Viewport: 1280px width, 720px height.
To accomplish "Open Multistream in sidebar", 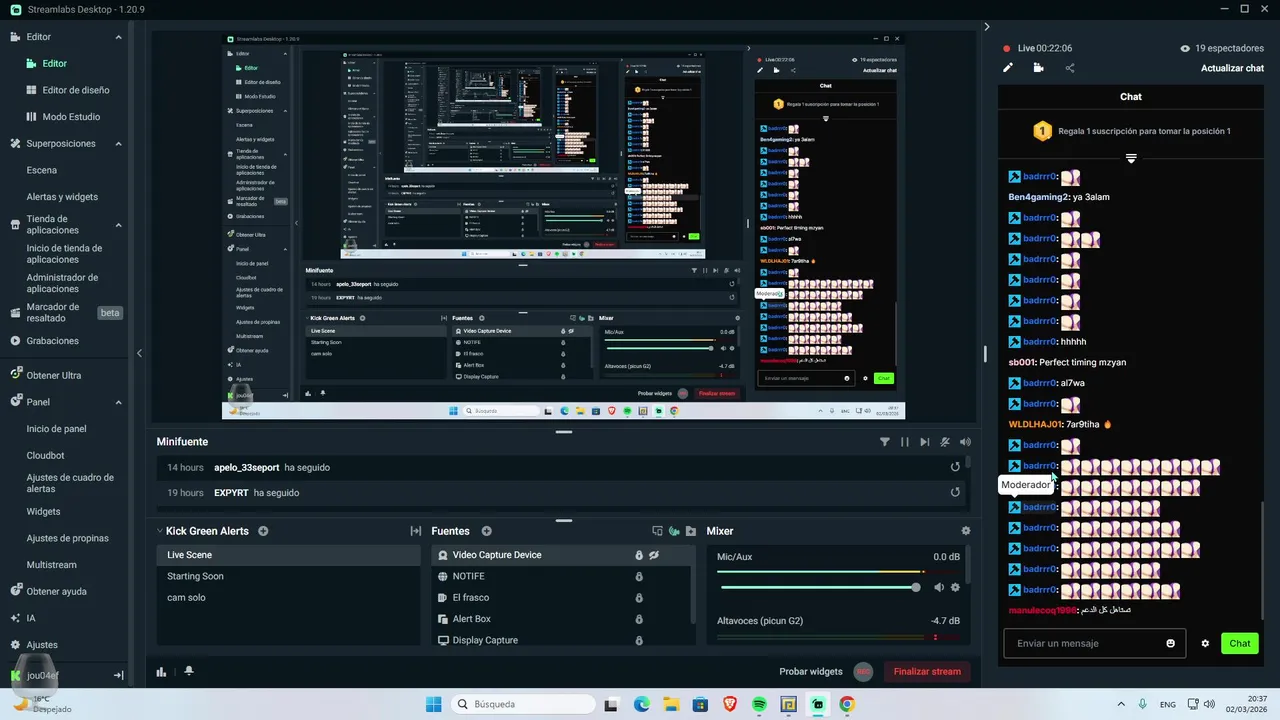I will pyautogui.click(x=52, y=565).
